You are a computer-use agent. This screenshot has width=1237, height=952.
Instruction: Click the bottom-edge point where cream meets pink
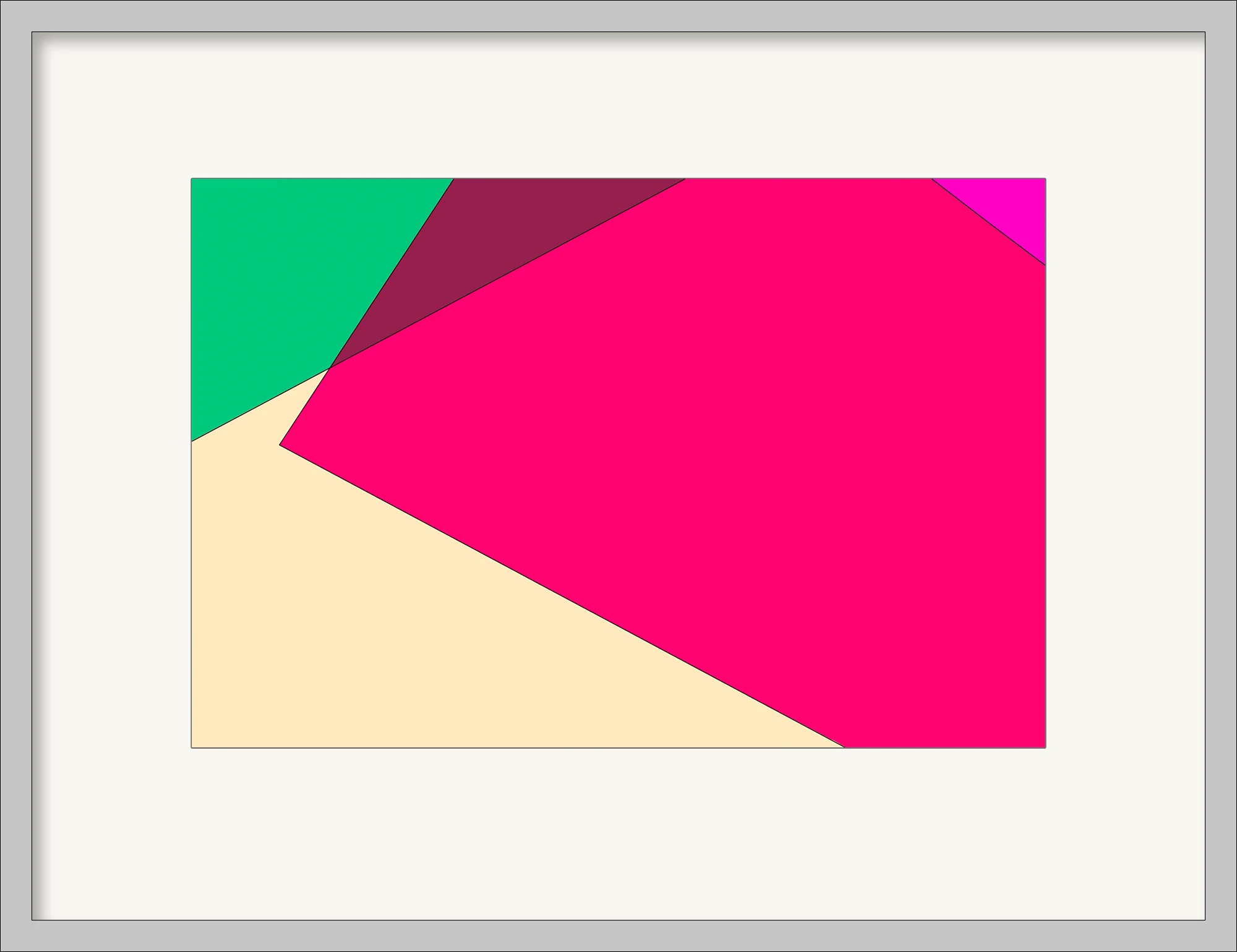point(844,747)
